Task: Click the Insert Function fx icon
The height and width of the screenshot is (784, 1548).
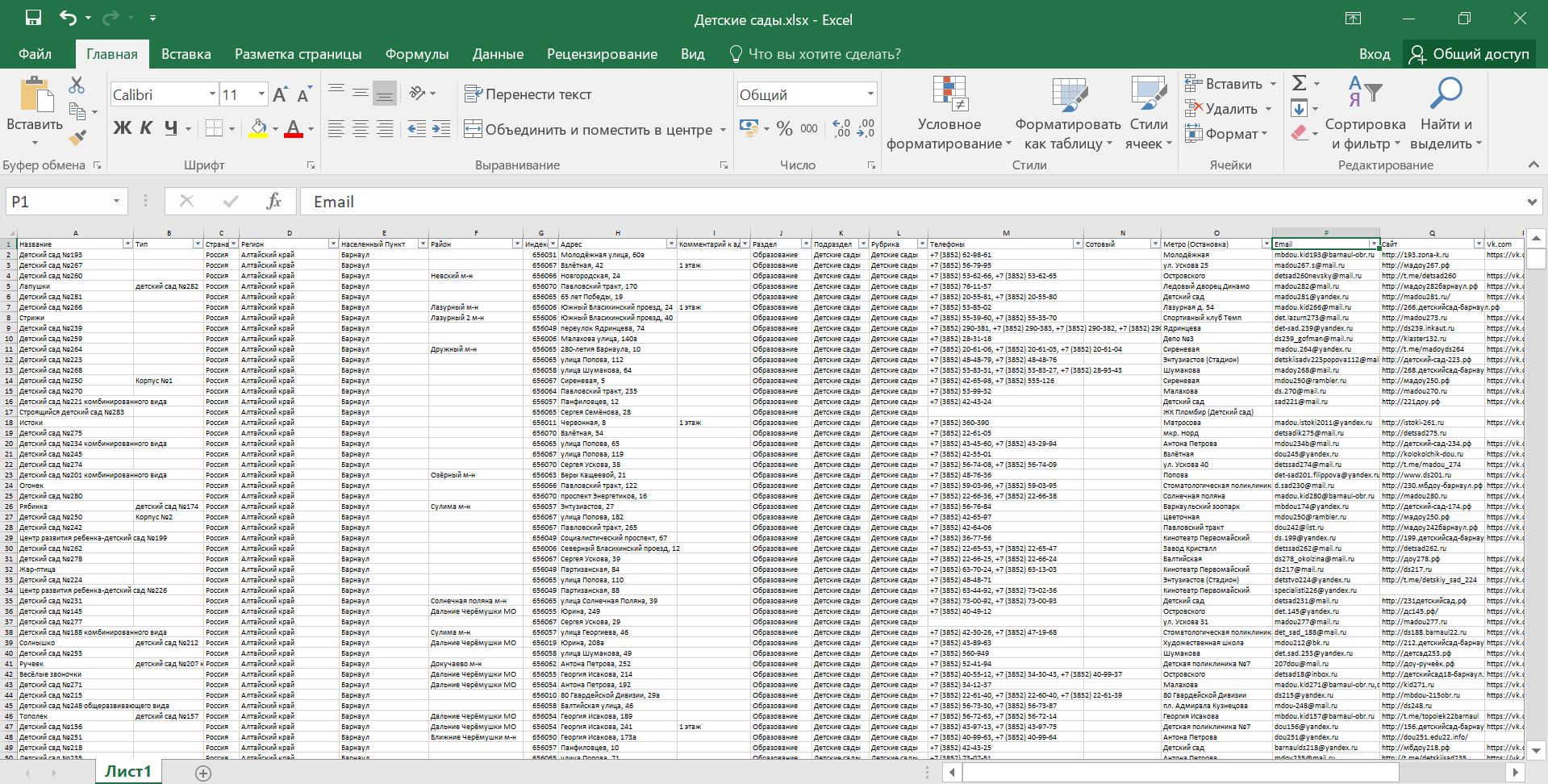Action: point(273,202)
